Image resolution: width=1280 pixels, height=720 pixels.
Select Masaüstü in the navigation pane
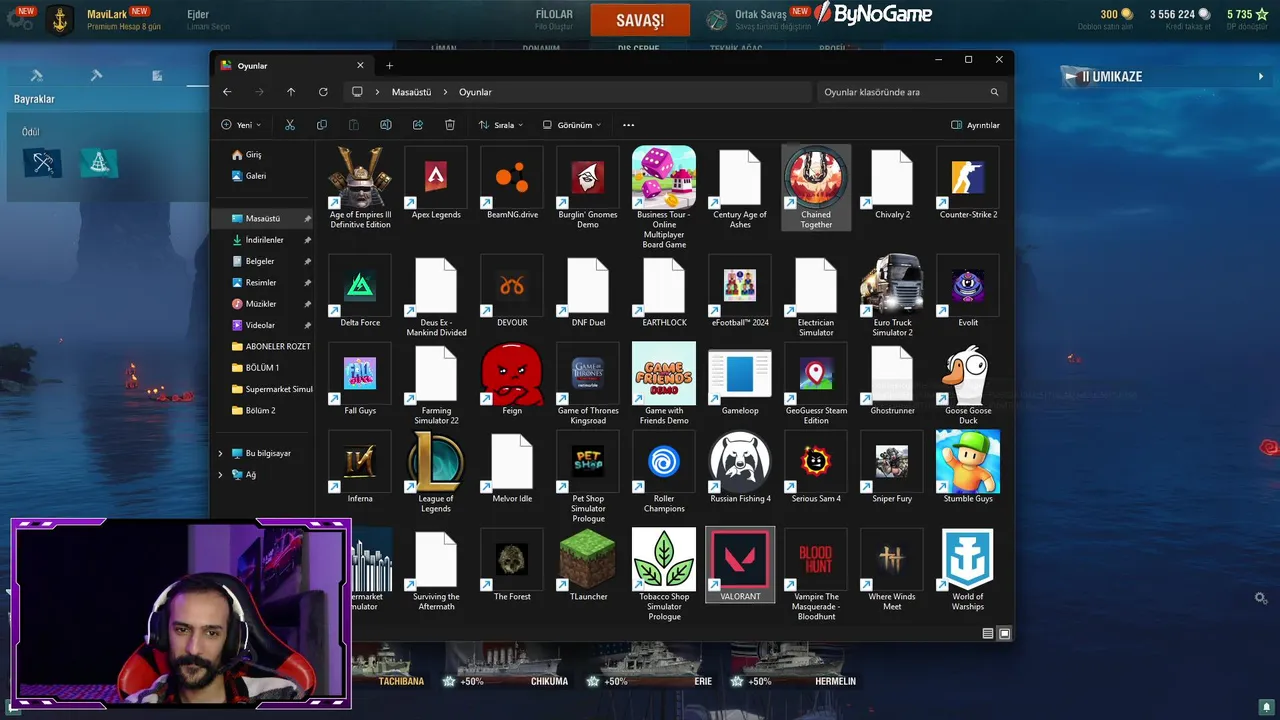coord(263,218)
